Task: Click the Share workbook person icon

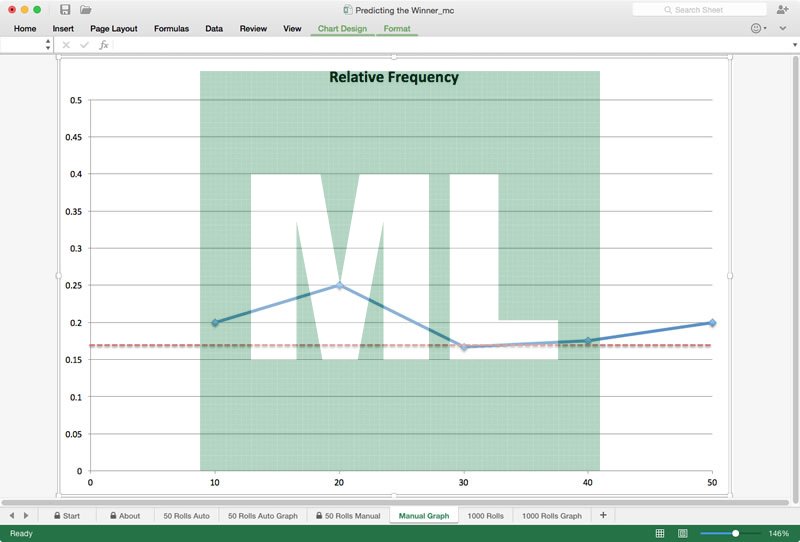Action: click(x=782, y=9)
